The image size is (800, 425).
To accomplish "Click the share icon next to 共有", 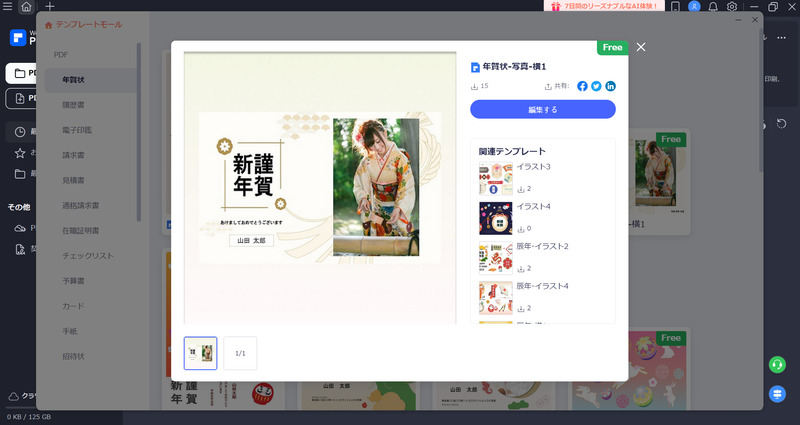I will coord(548,87).
